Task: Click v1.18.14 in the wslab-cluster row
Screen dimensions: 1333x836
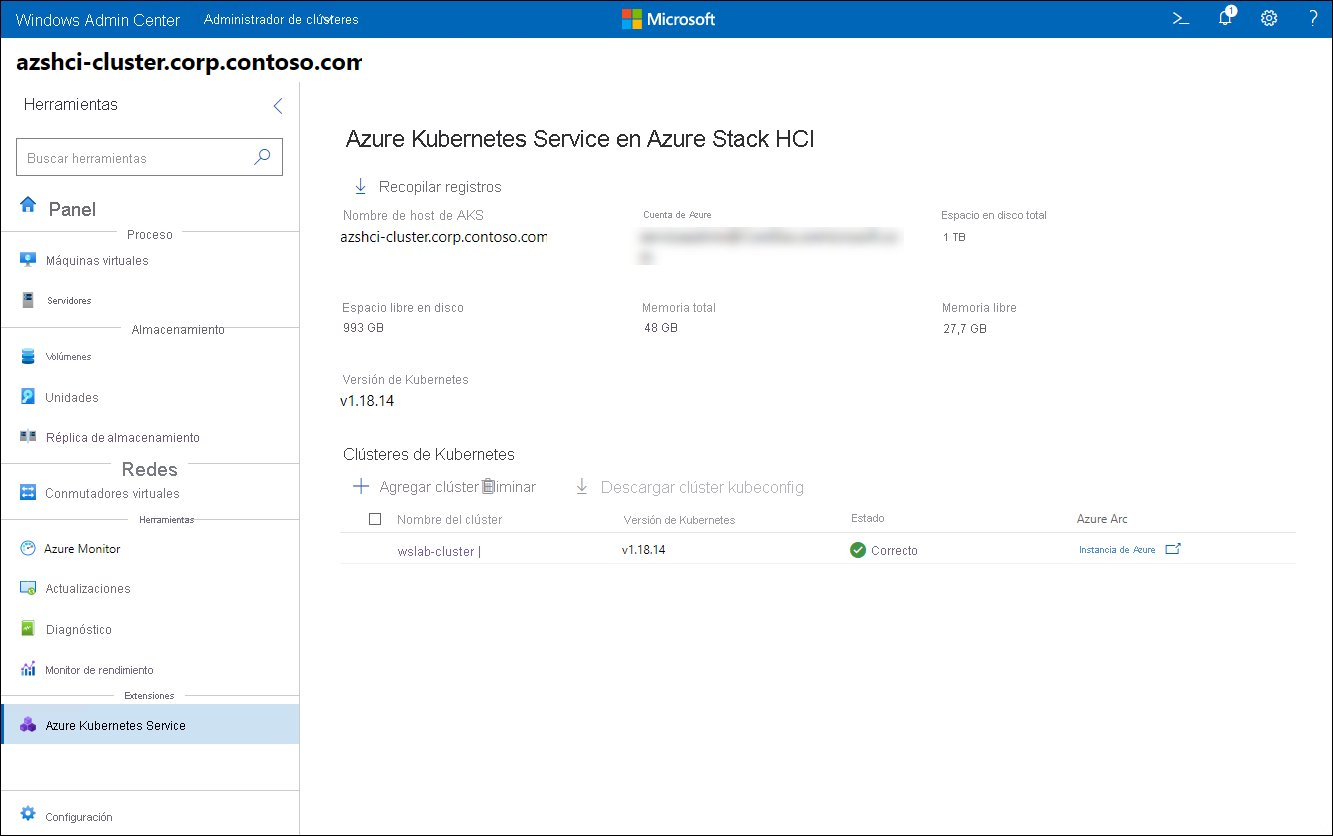Action: pos(643,550)
